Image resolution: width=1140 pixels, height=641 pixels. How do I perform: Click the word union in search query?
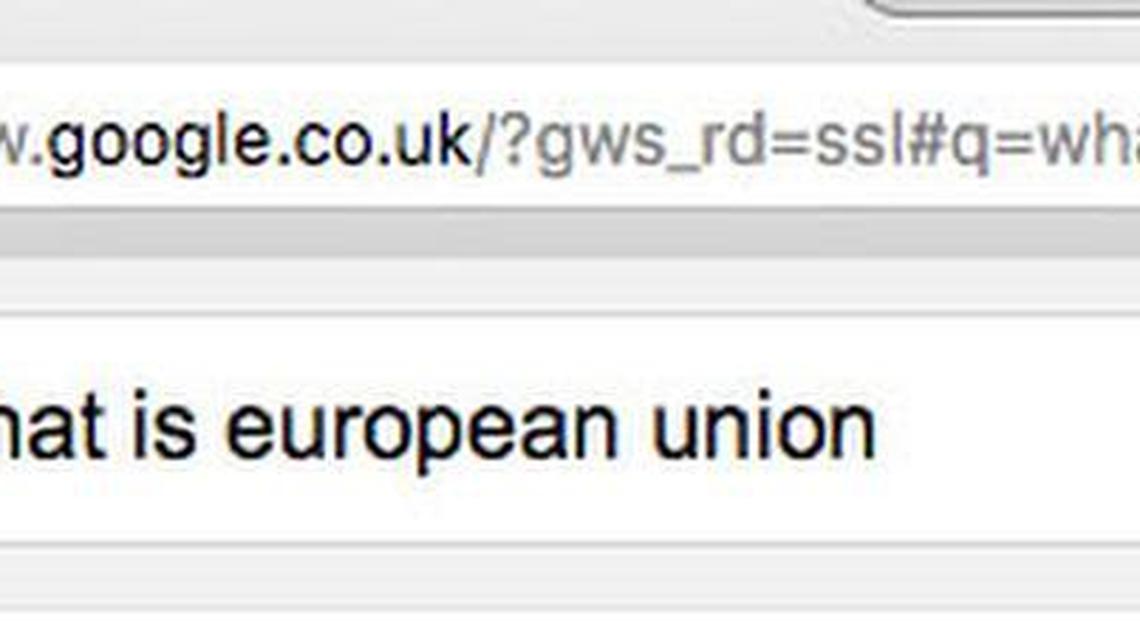pos(763,429)
